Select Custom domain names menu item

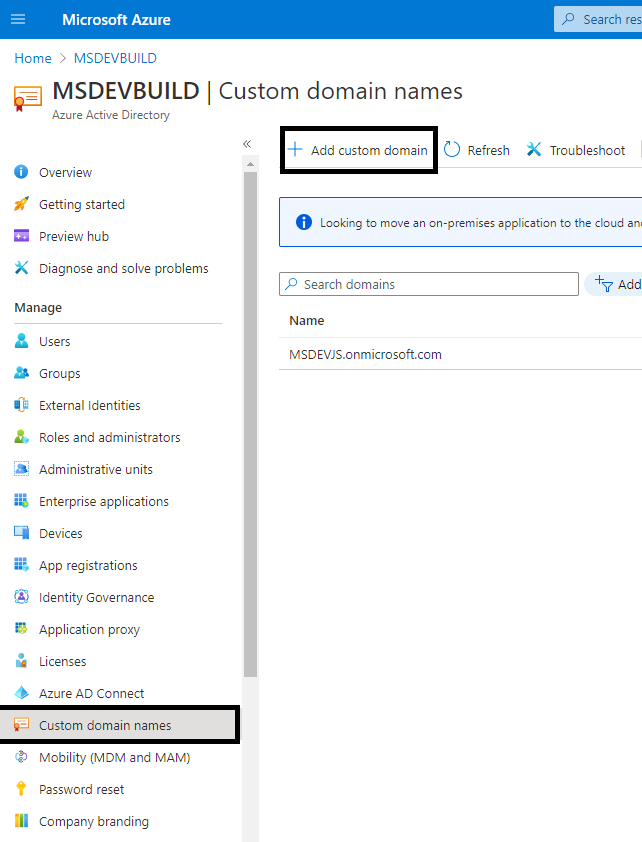point(119,725)
